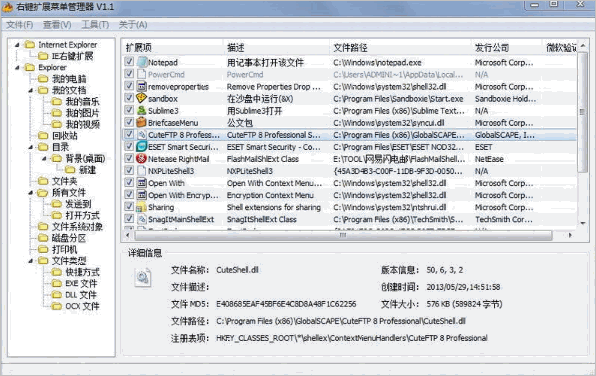This screenshot has width=596, height=376.
Task: Select the IE右键扩展 tree item
Action: click(x=72, y=56)
